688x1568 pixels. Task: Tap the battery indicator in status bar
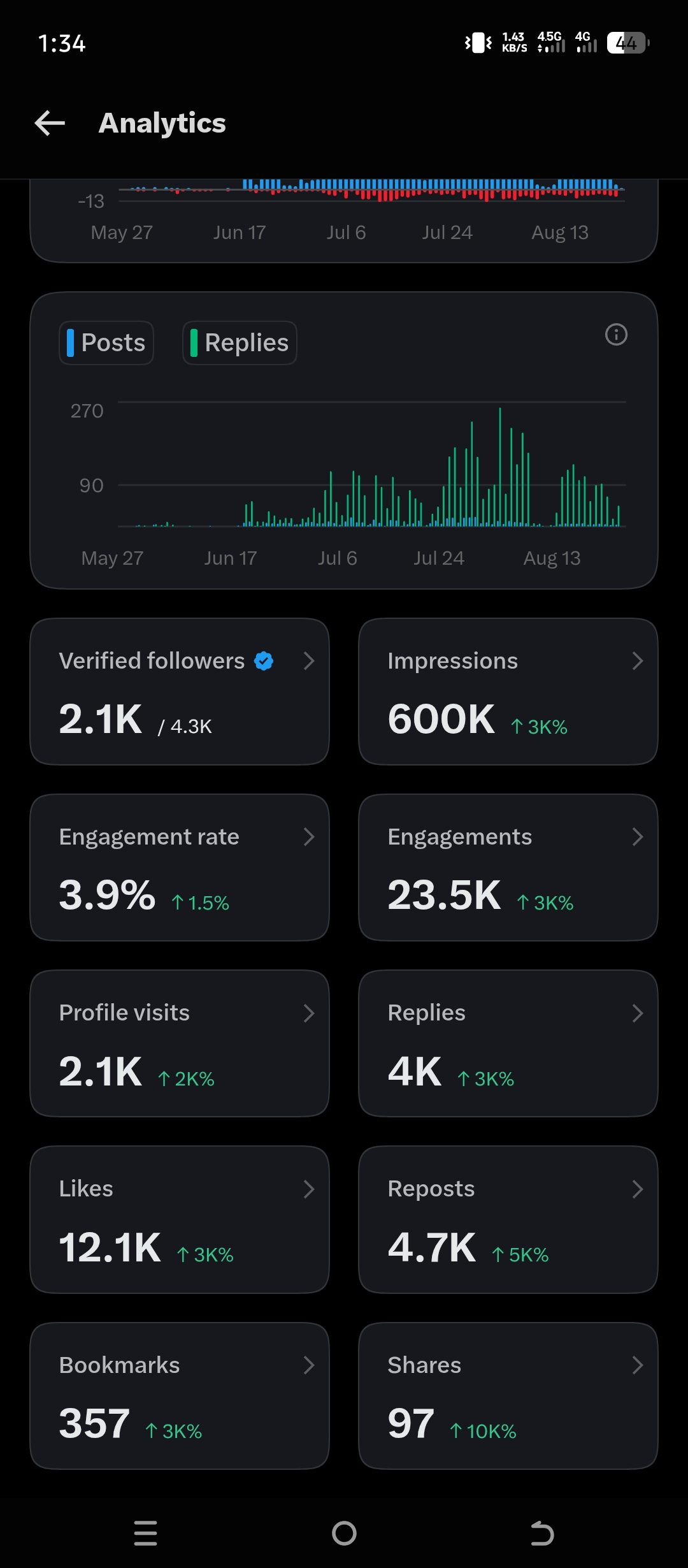click(x=628, y=43)
